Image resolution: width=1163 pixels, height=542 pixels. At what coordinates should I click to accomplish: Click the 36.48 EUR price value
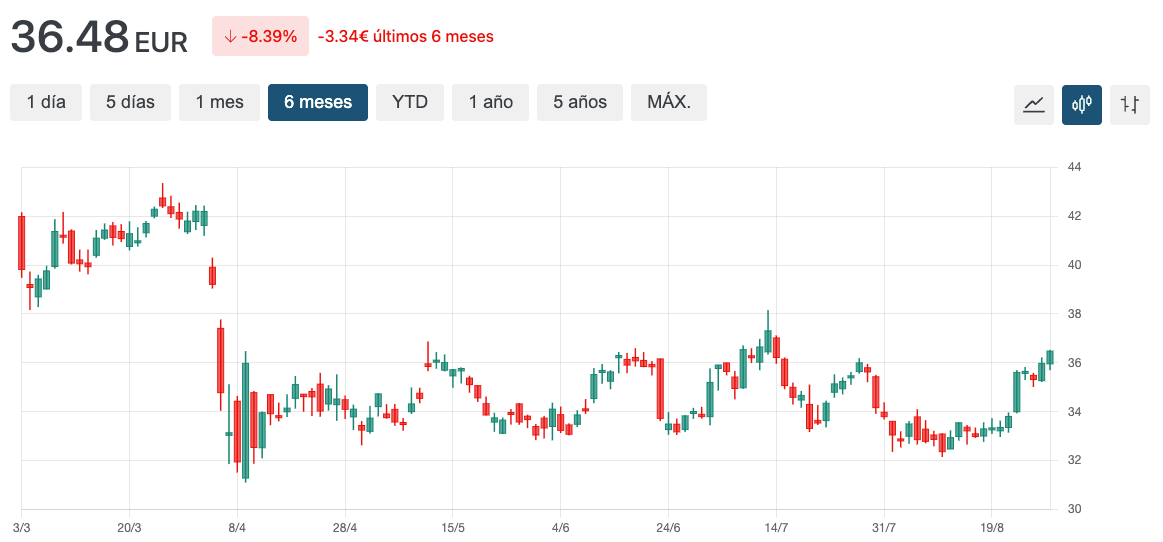(x=99, y=38)
